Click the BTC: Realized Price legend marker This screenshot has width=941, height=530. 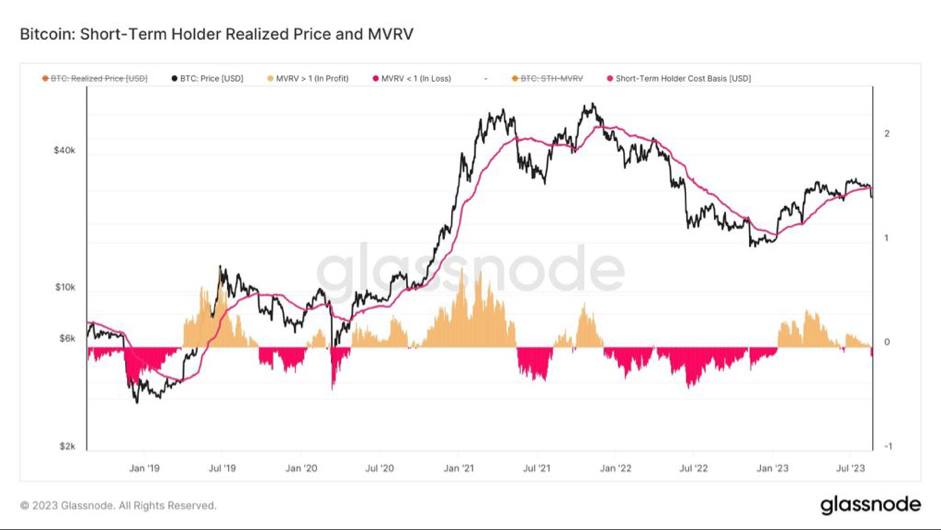[x=45, y=78]
